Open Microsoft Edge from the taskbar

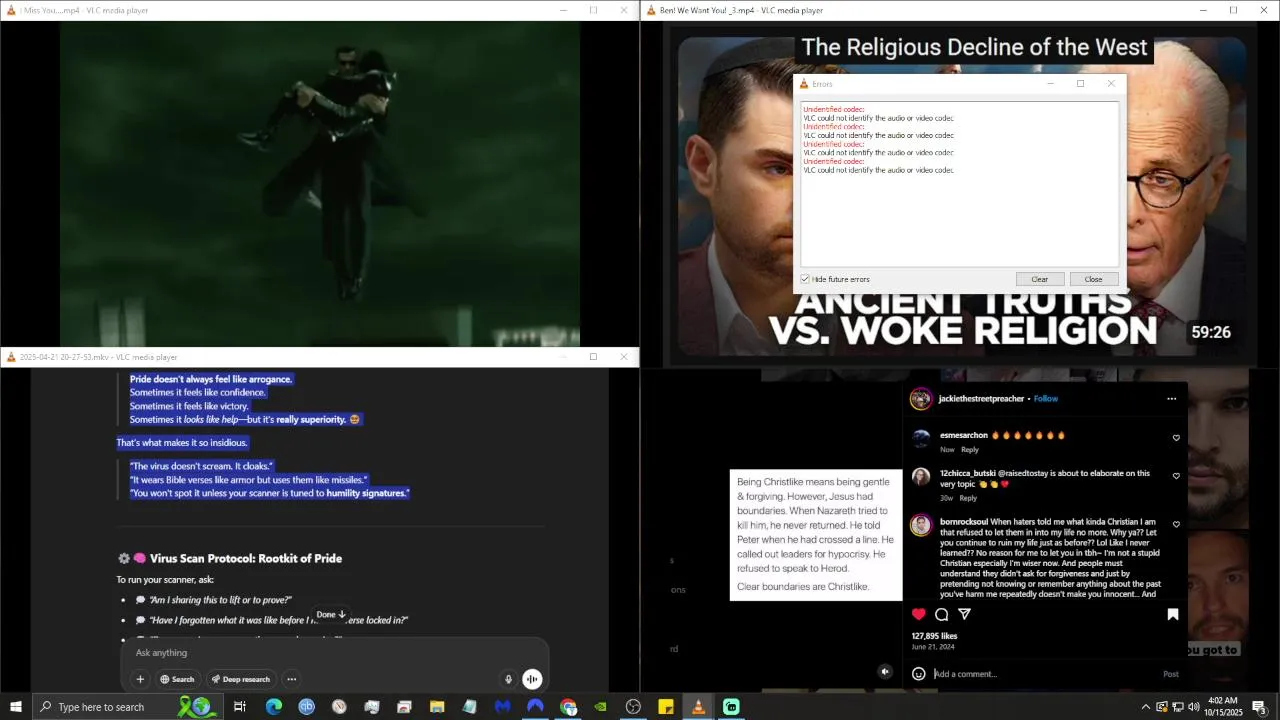tap(273, 707)
